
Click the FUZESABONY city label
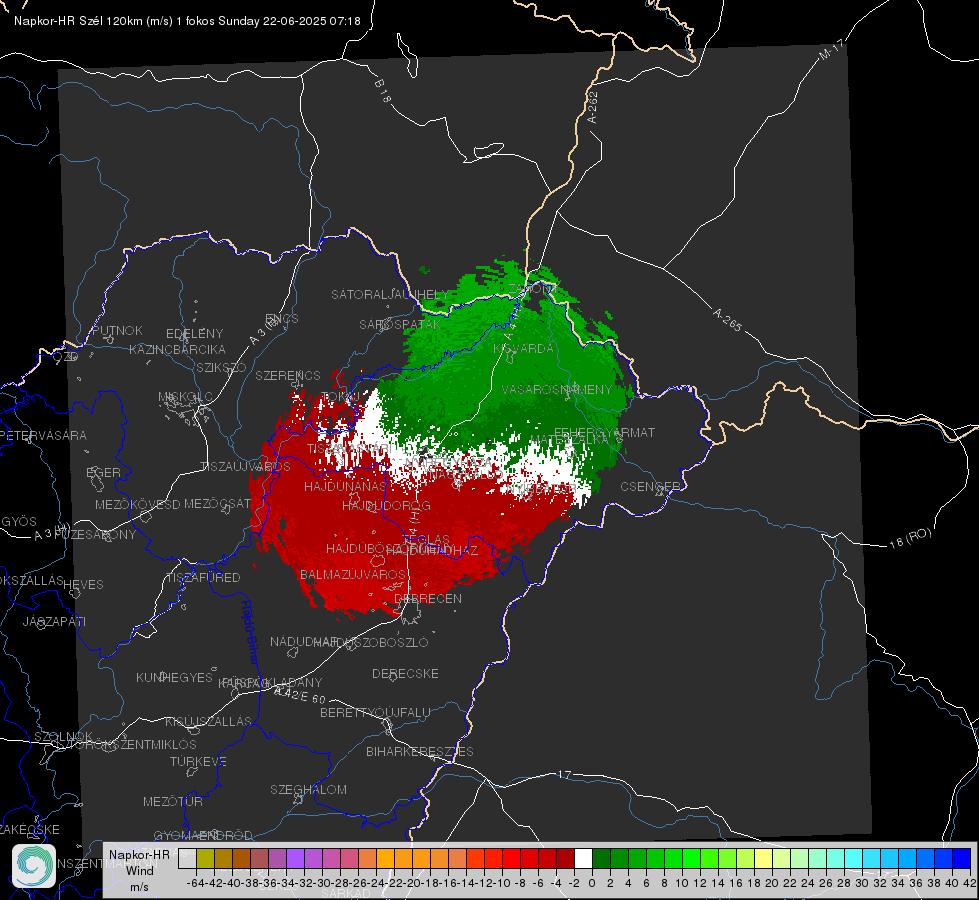click(94, 535)
